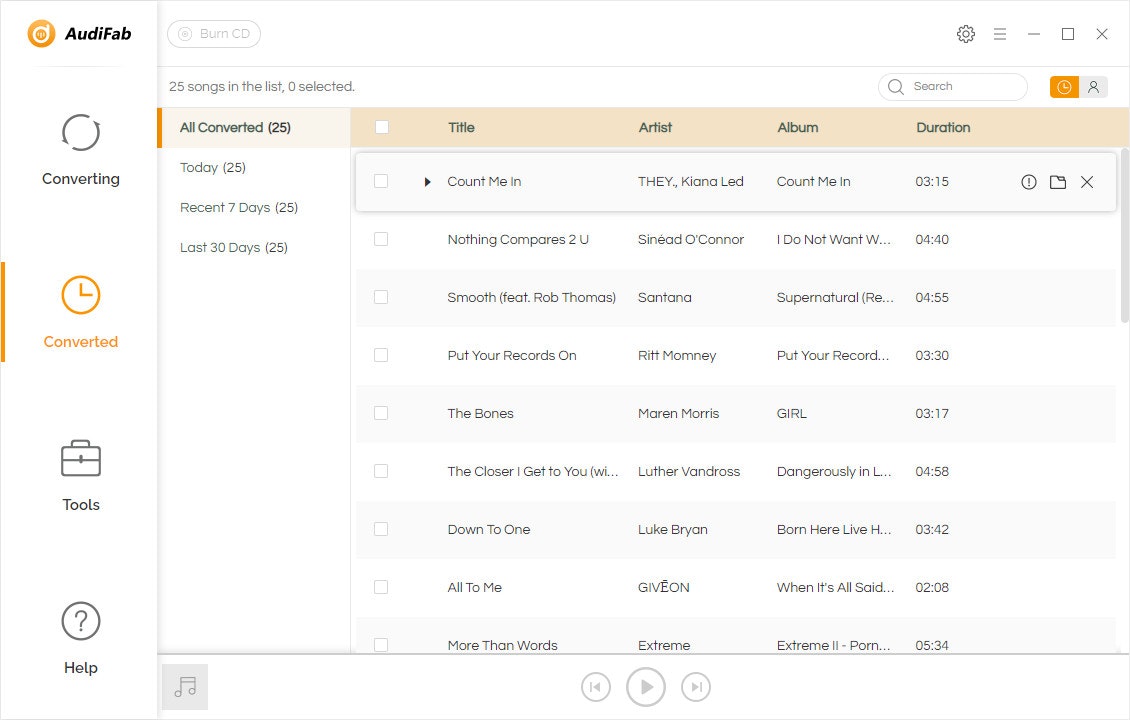
Task: Switch to artist grouping view icon
Action: coord(1093,86)
